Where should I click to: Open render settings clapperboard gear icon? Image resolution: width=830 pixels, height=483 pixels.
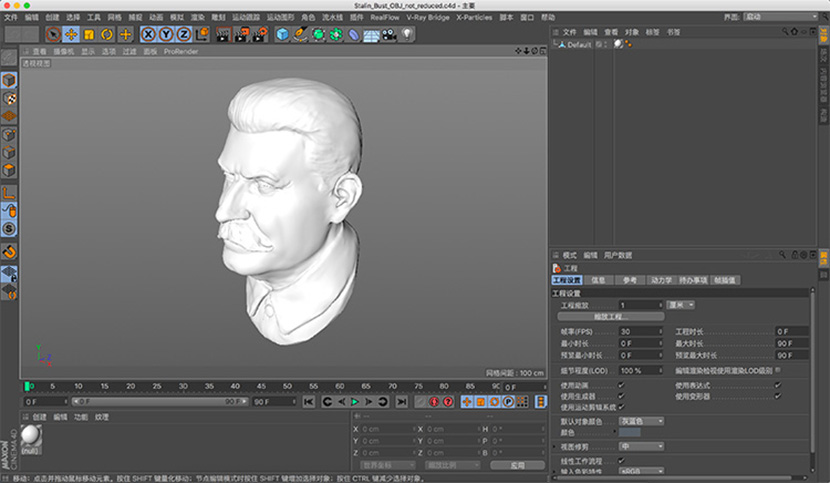[x=259, y=35]
